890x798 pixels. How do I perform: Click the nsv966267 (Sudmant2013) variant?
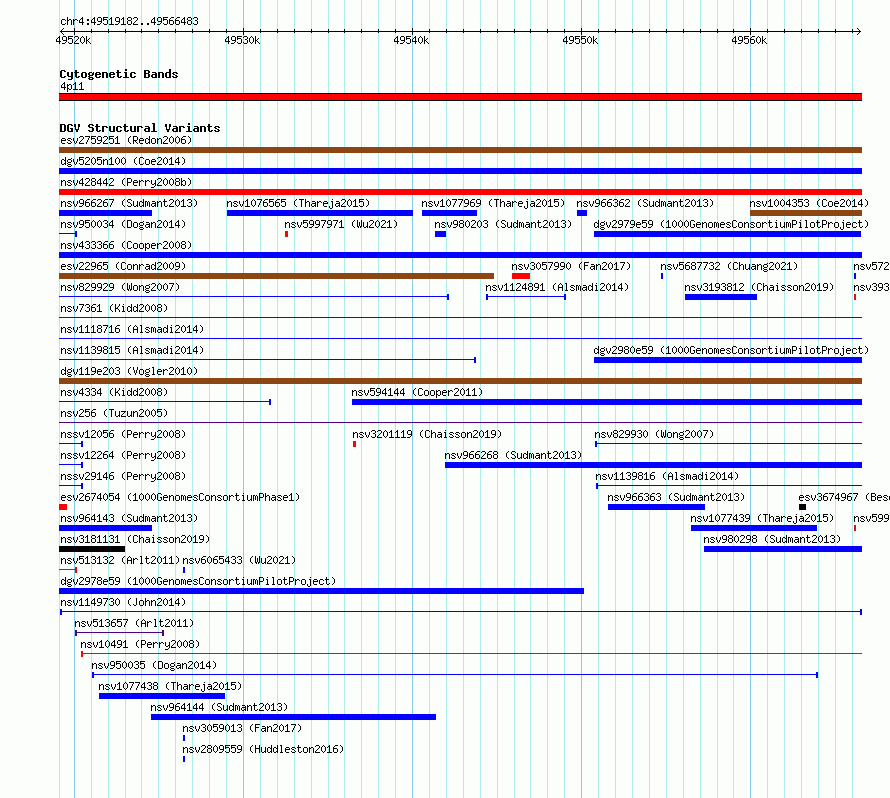pyautogui.click(x=106, y=213)
